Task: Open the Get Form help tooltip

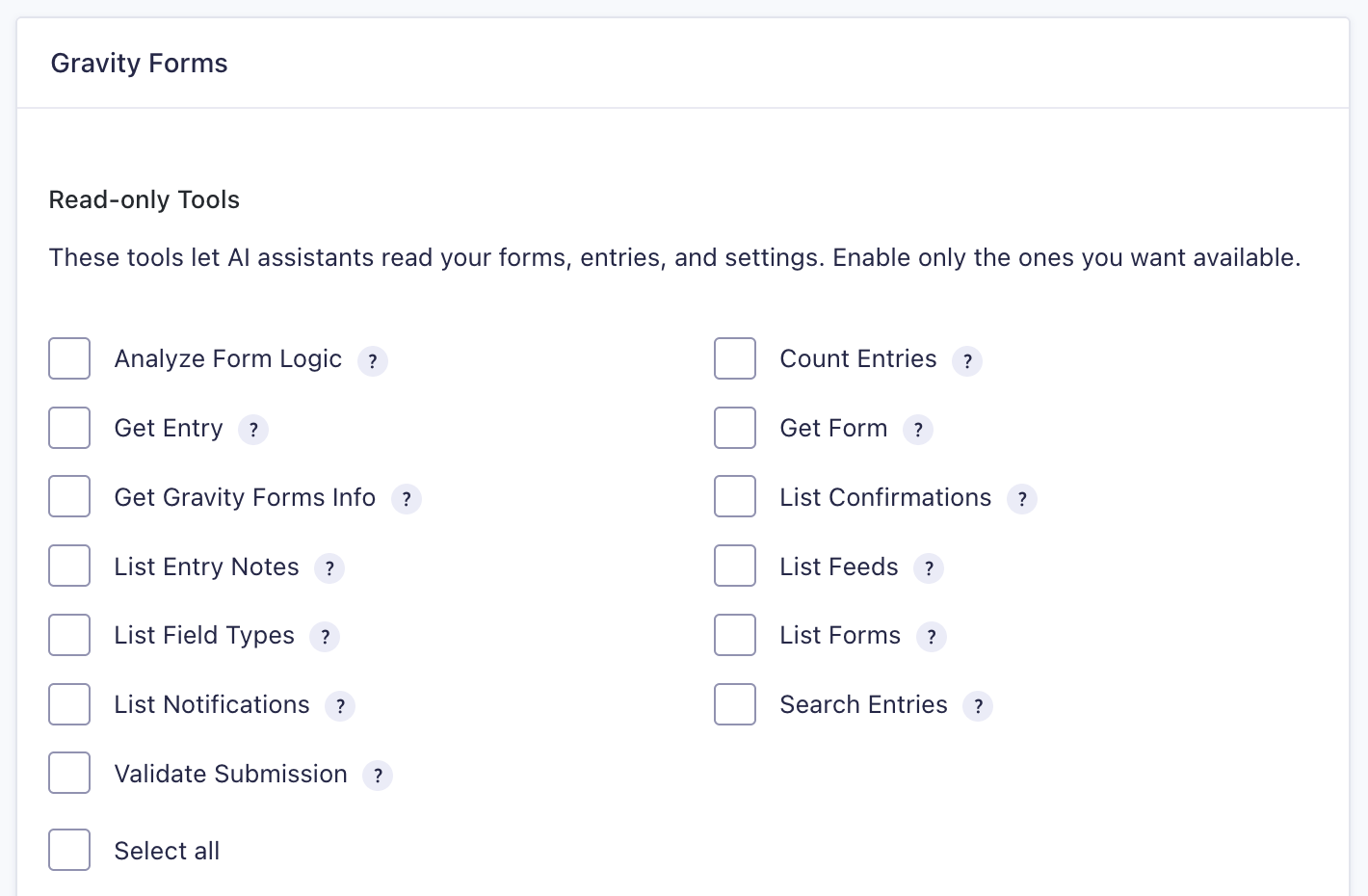Action: point(918,430)
